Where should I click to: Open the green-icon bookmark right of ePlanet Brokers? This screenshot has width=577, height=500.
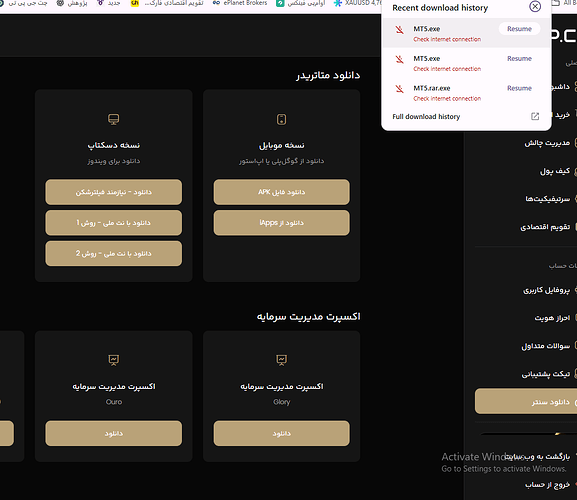[x=301, y=3]
